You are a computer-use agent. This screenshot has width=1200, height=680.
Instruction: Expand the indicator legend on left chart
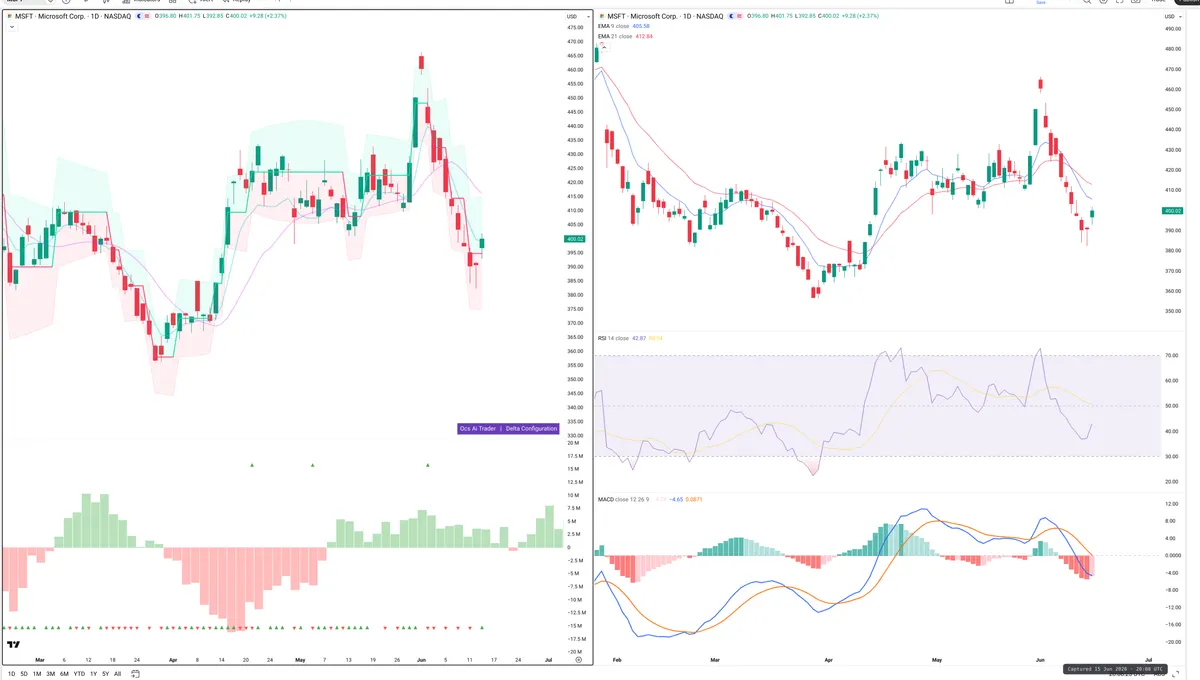tap(12, 27)
